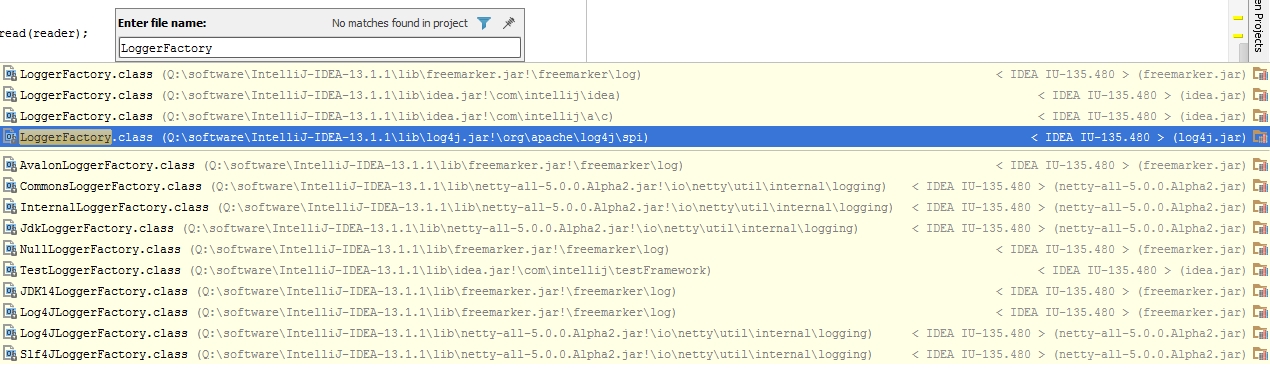Open the file type filter funnel icon

click(x=484, y=23)
